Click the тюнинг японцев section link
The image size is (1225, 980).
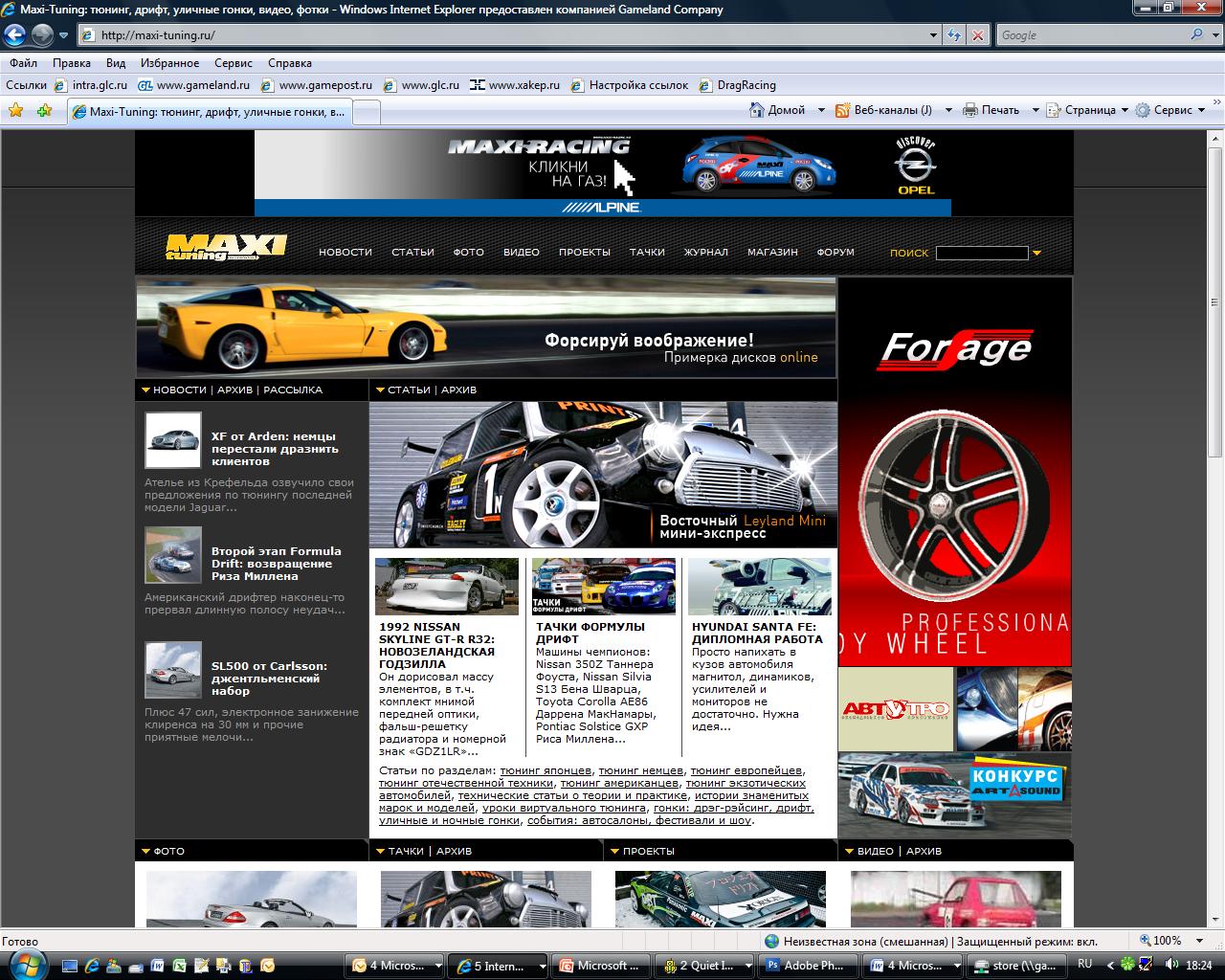coord(546,770)
